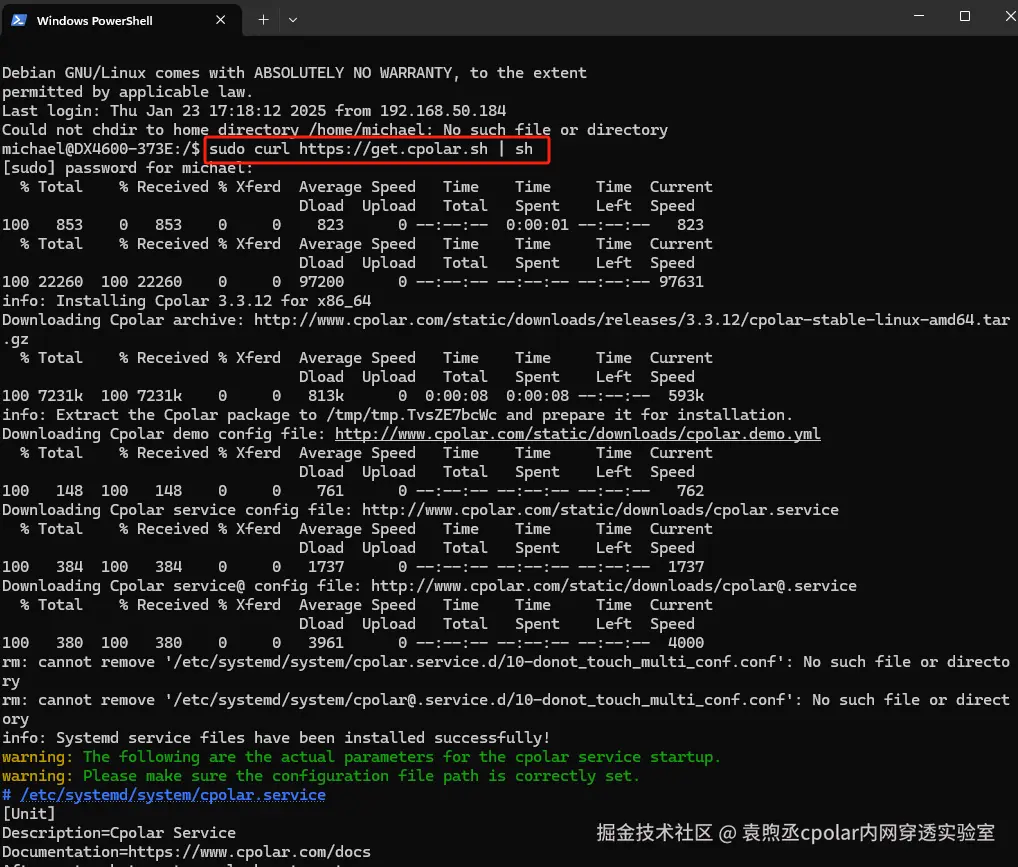Click the '97631' current speed value

[x=681, y=282]
